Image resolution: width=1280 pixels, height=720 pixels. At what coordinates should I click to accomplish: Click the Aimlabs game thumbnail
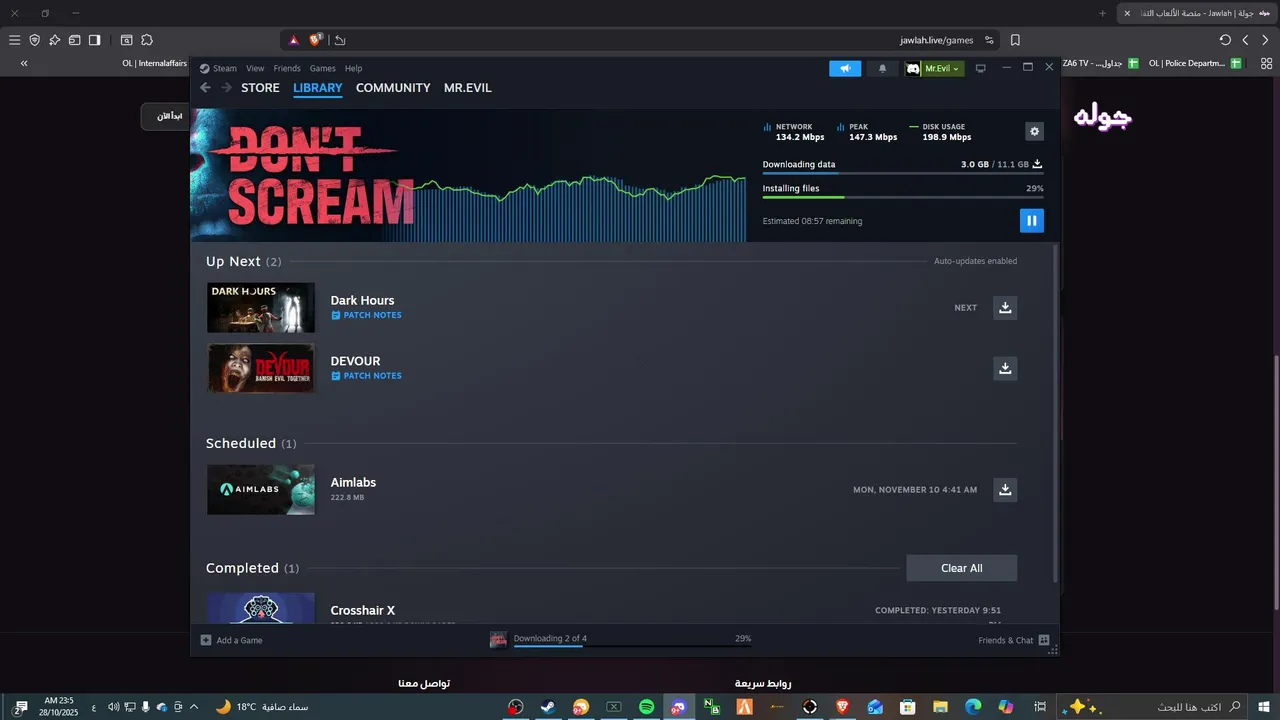[x=261, y=489]
